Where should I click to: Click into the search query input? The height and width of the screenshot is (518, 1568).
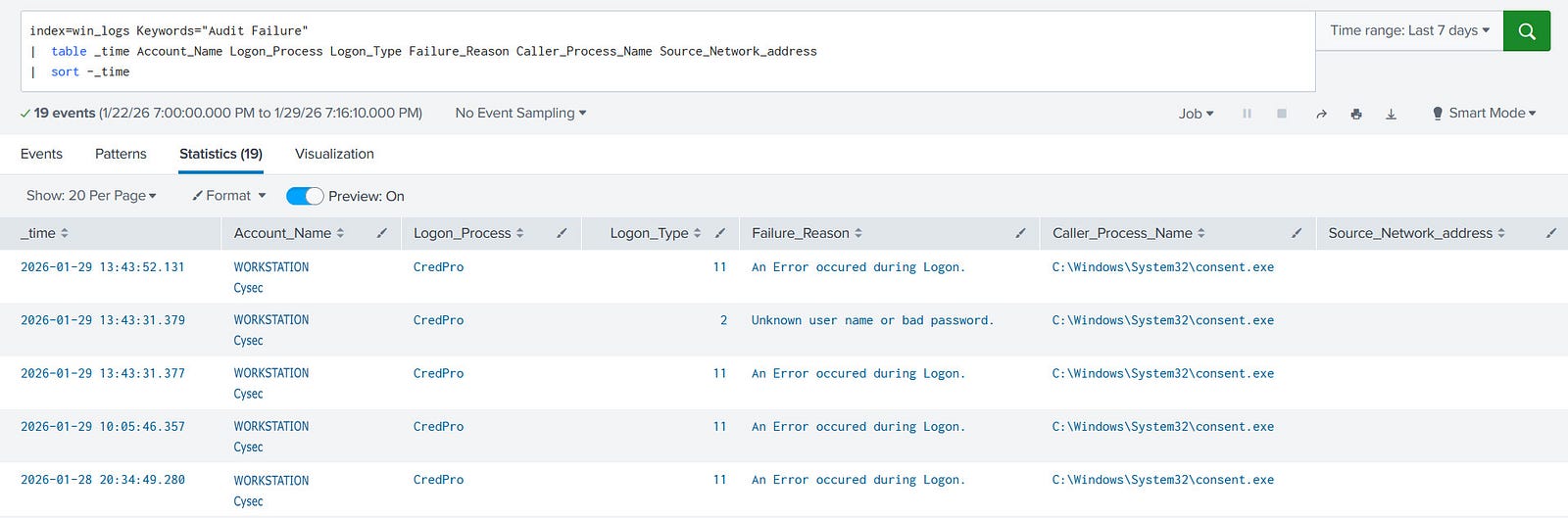tap(666, 51)
